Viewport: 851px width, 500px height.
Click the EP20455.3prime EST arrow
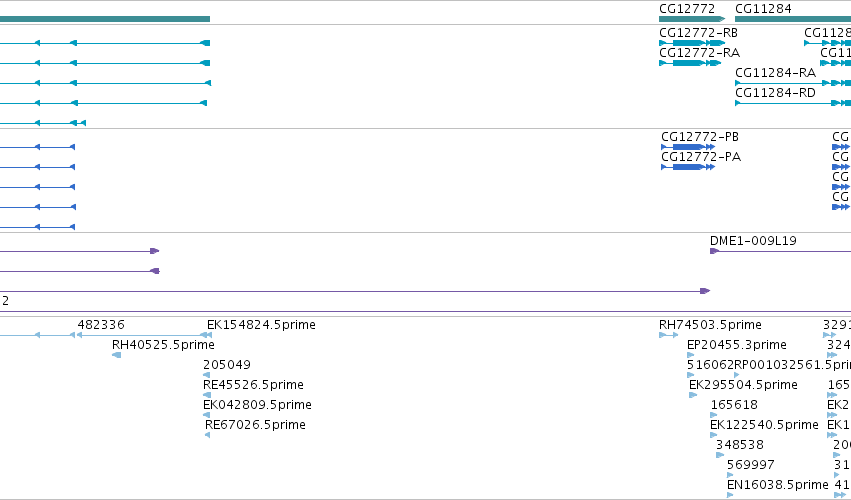[690, 355]
